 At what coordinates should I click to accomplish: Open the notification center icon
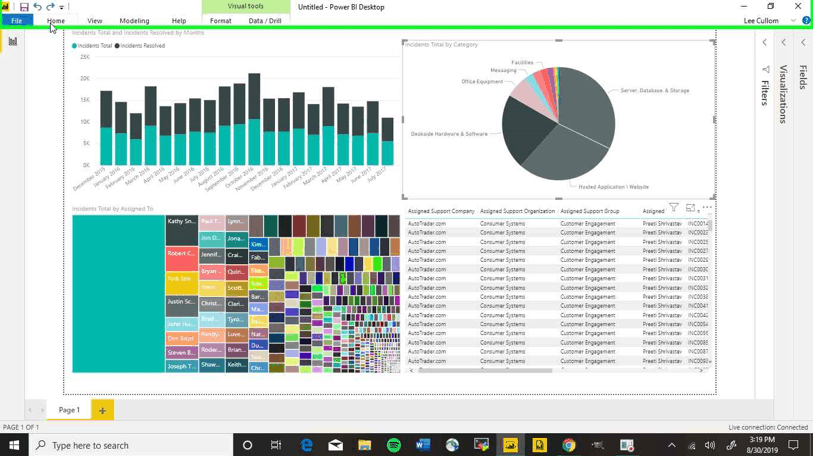793,446
